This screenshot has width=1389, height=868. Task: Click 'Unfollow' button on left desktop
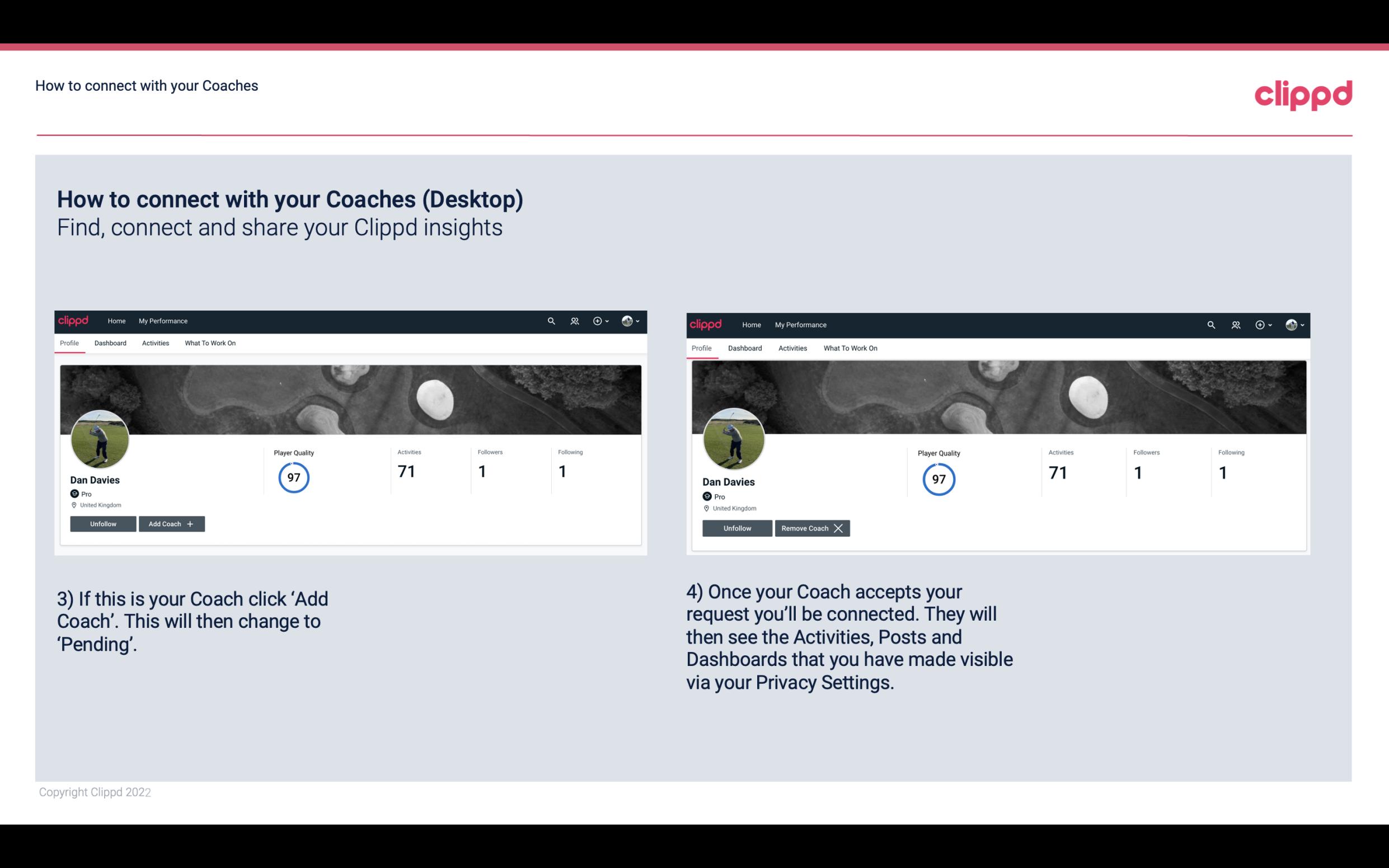[x=103, y=524]
